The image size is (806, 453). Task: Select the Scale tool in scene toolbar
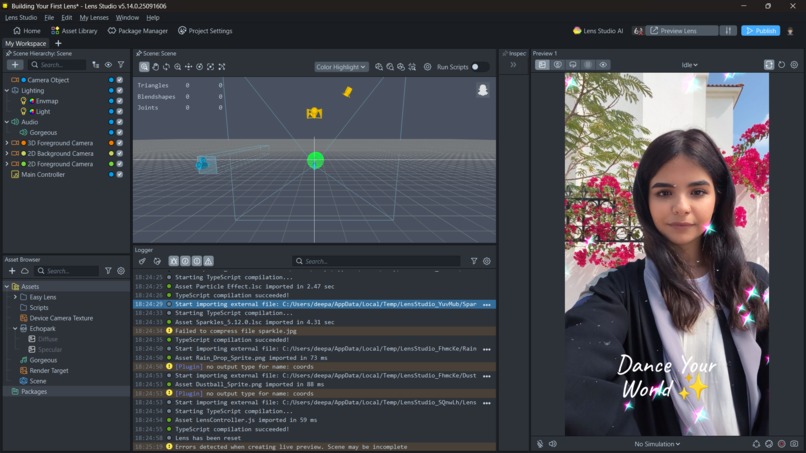[210, 67]
